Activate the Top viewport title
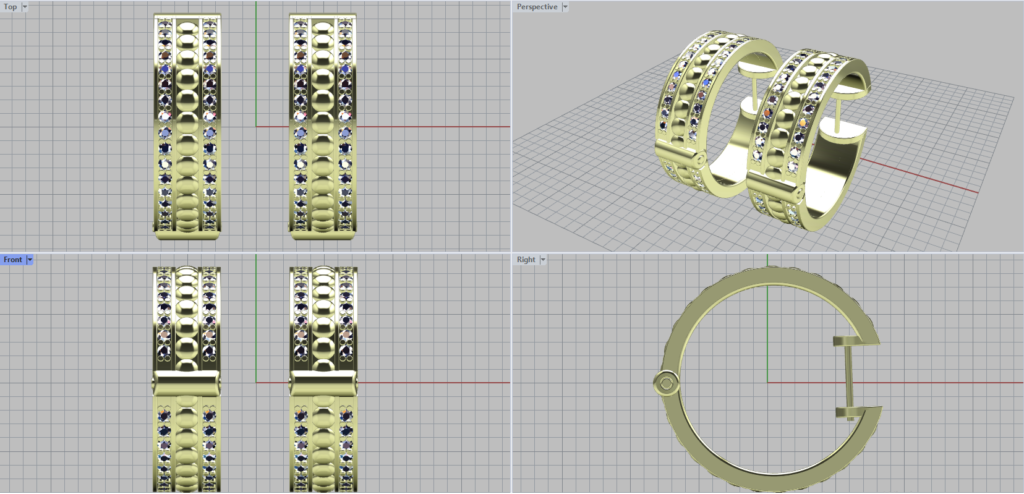The height and width of the screenshot is (494, 1024). [10, 7]
